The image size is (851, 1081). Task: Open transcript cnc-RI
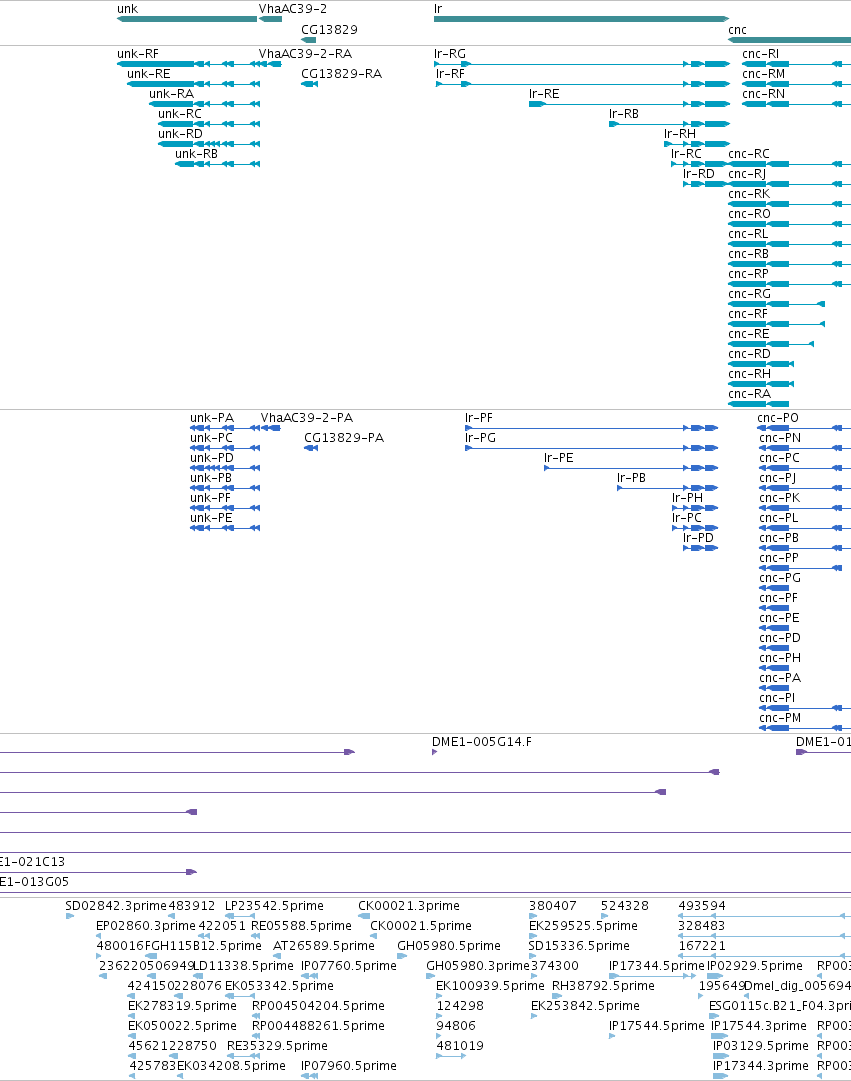[761, 54]
